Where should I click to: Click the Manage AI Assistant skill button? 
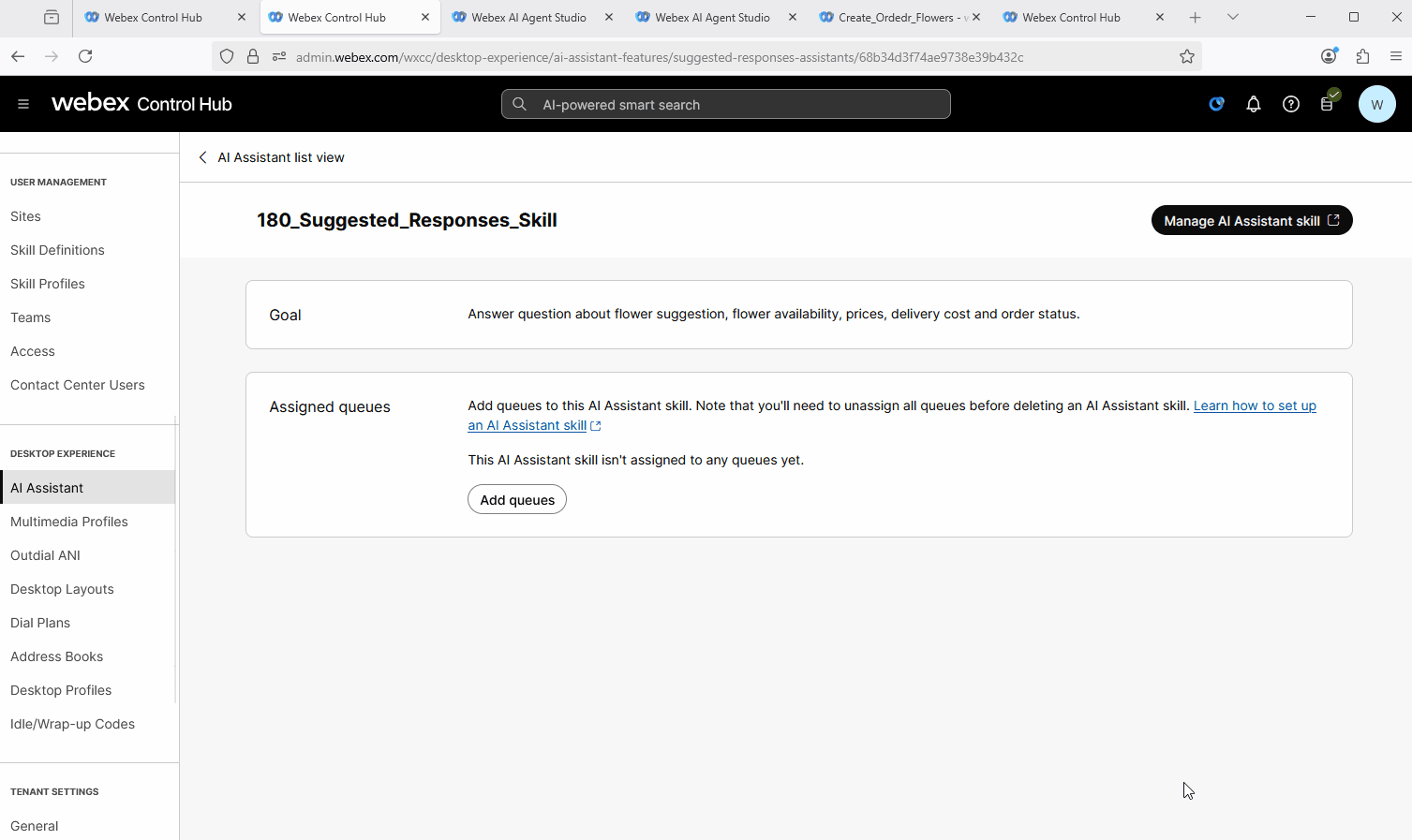click(1251, 221)
